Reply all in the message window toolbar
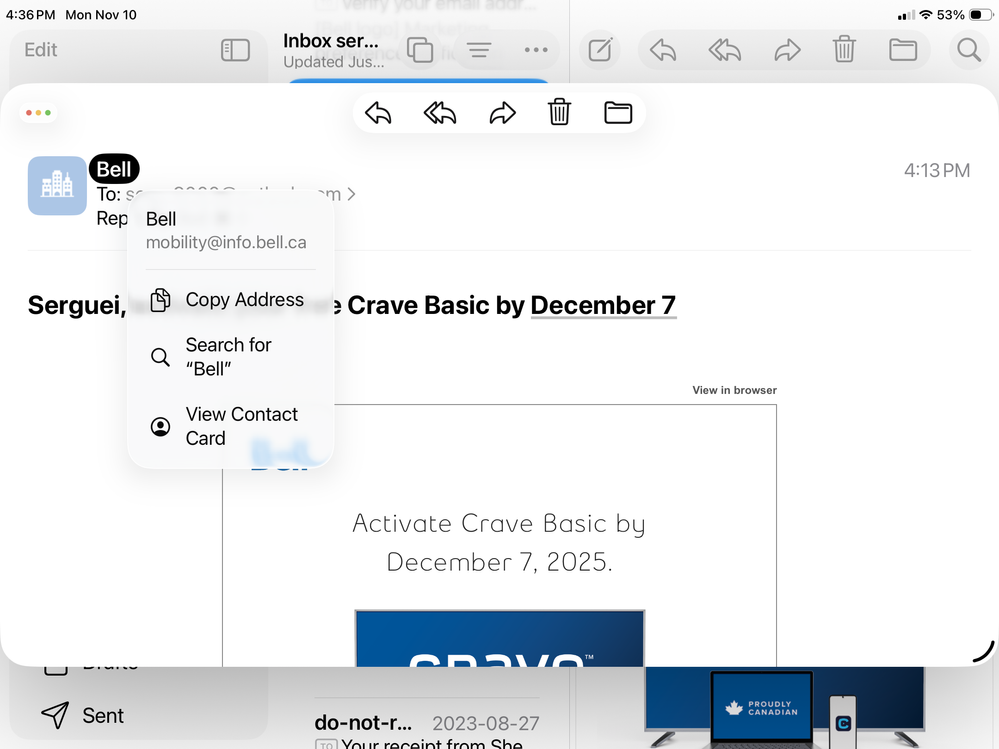Screen dimensions: 999x749 tap(439, 113)
